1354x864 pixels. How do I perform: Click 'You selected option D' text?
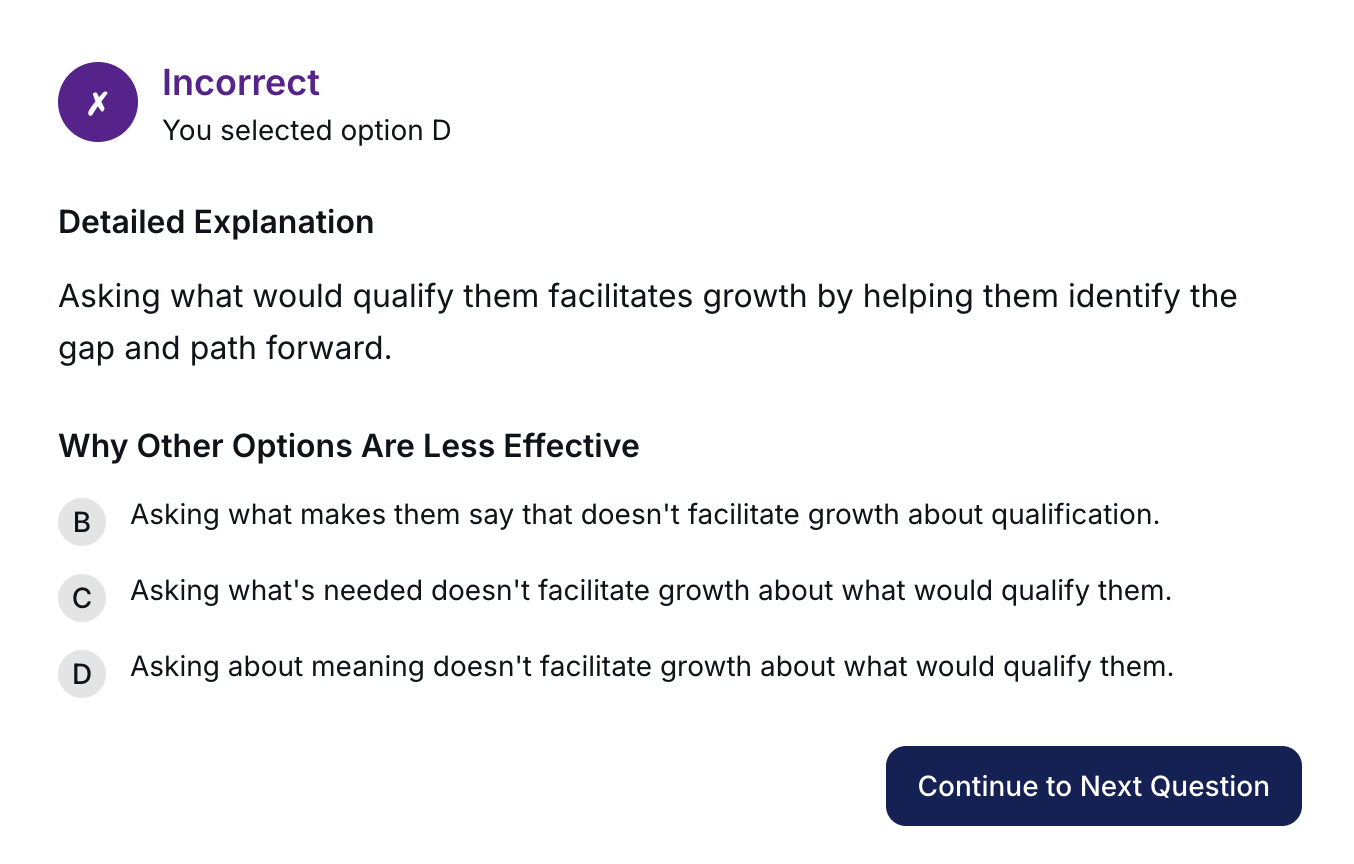306,131
